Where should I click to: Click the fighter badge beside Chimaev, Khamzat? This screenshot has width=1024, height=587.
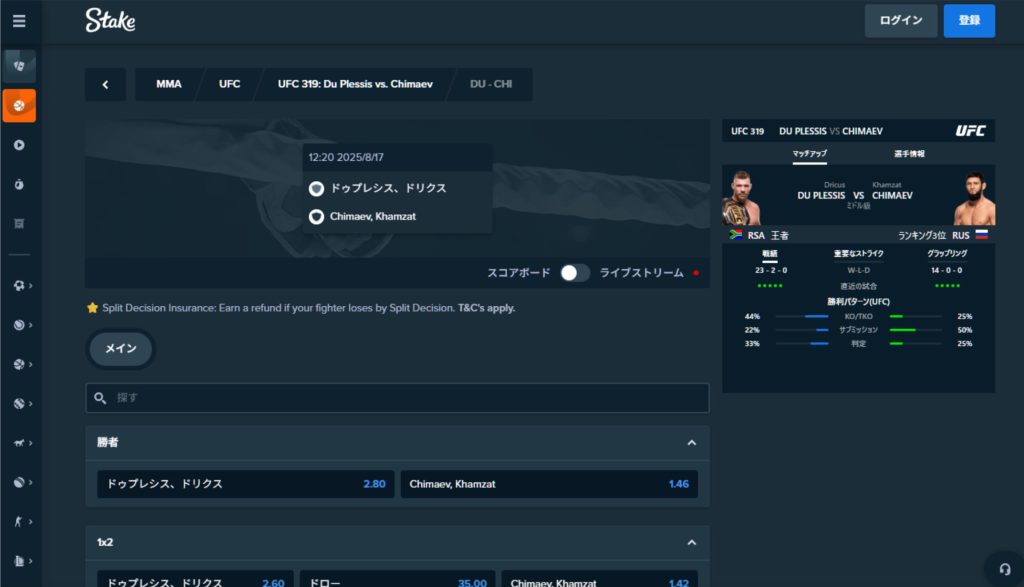point(316,217)
